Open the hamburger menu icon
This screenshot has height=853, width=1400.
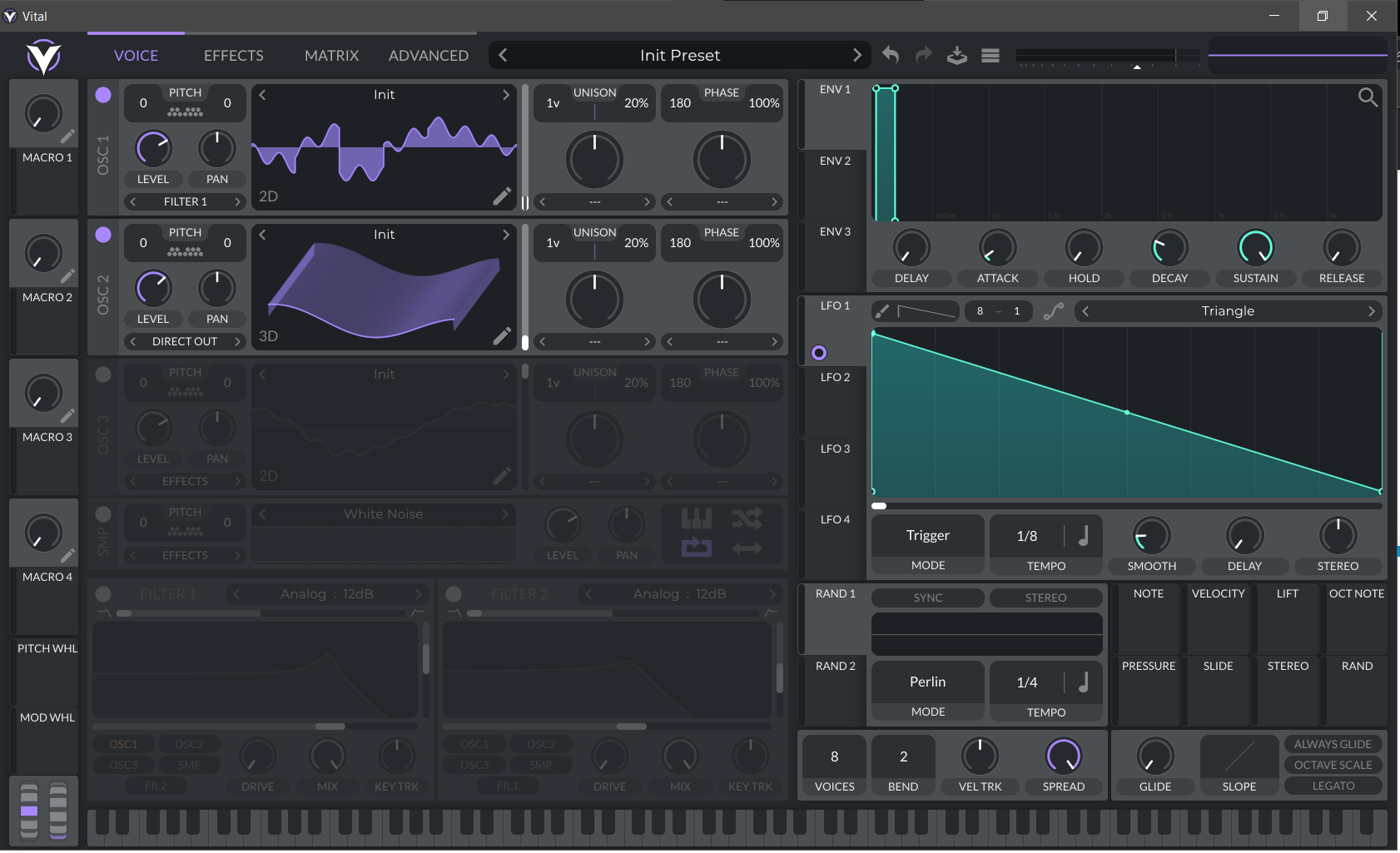point(990,56)
